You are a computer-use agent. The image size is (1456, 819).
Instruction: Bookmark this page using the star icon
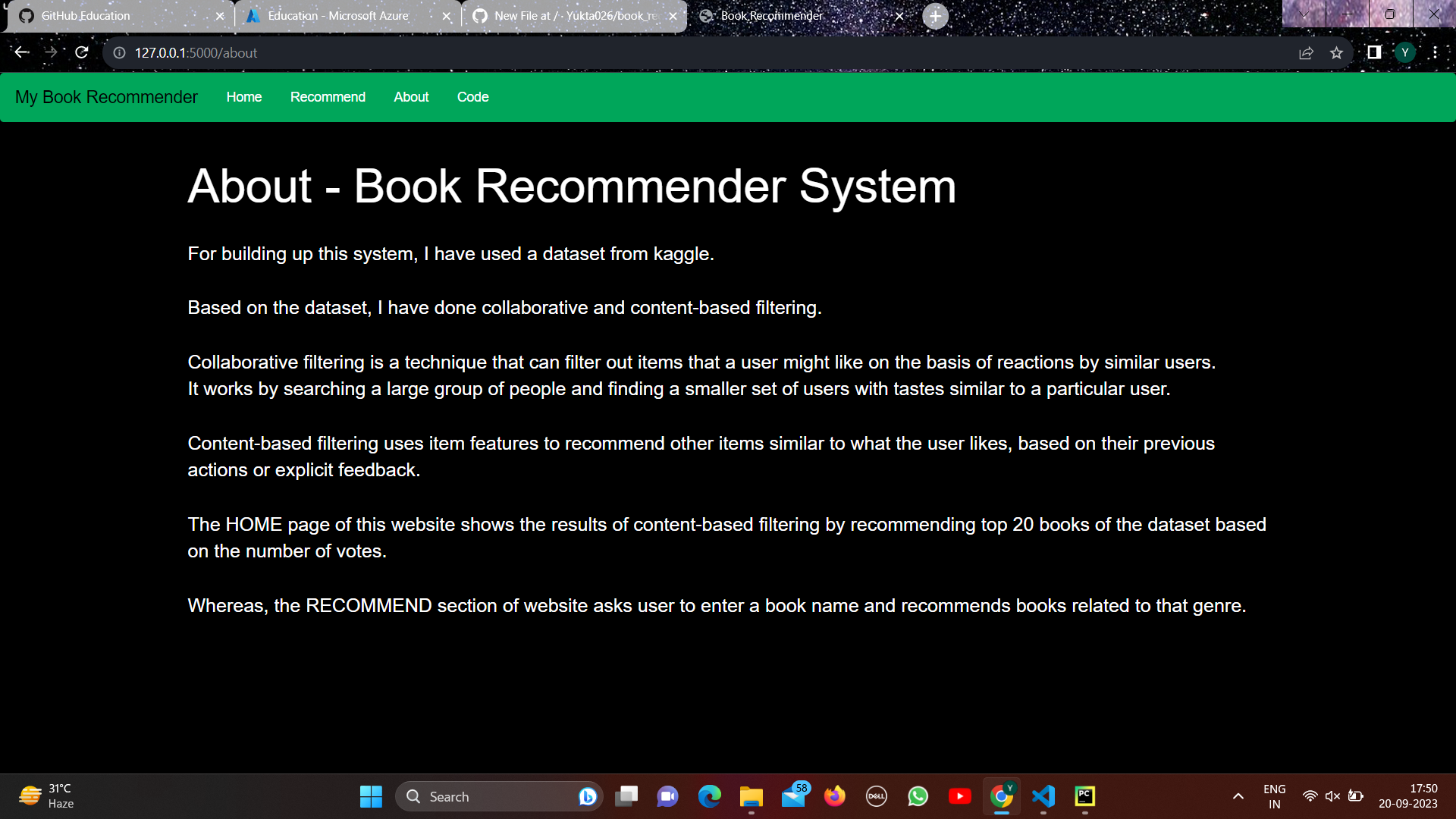click(1337, 52)
